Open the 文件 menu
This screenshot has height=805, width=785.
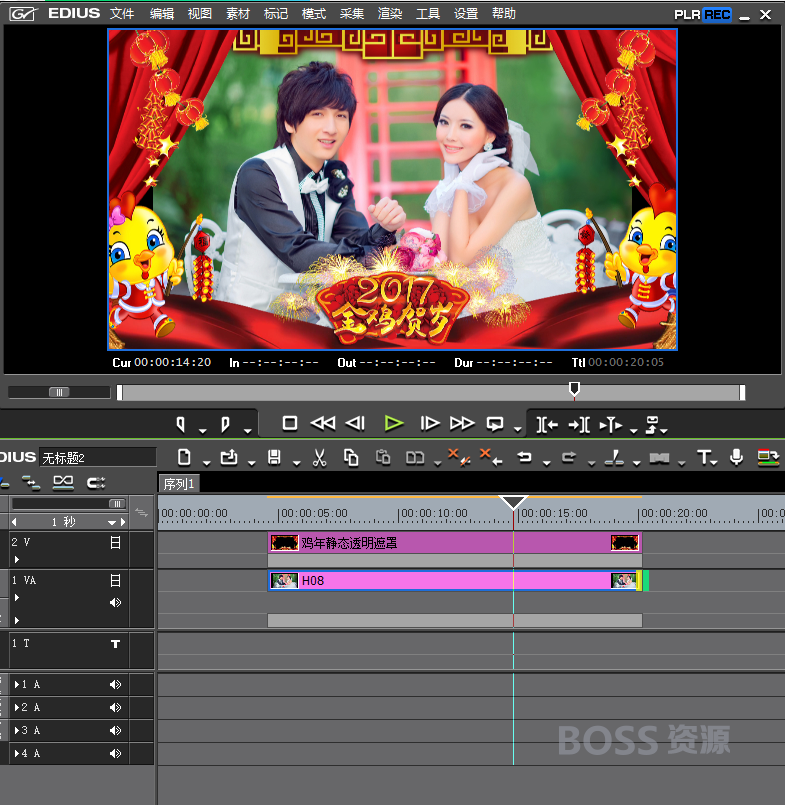tap(122, 14)
